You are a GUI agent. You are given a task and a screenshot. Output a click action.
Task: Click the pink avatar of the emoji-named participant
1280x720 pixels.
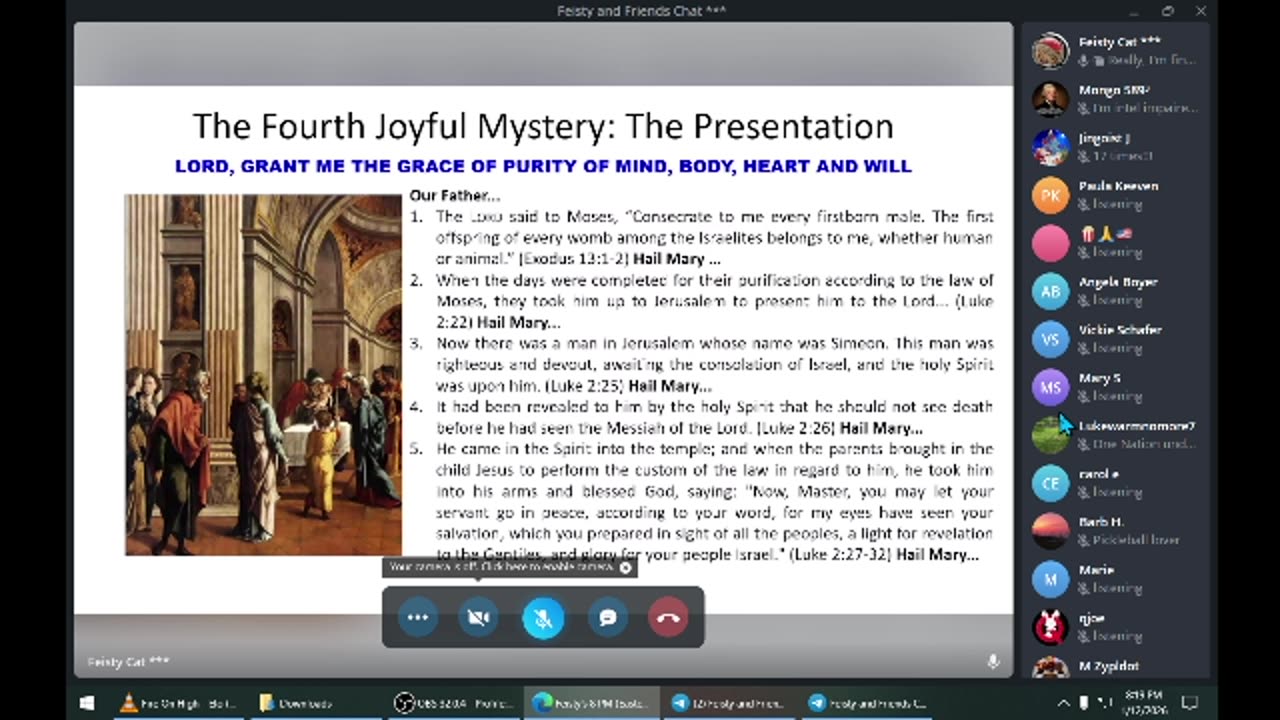[x=1050, y=243]
